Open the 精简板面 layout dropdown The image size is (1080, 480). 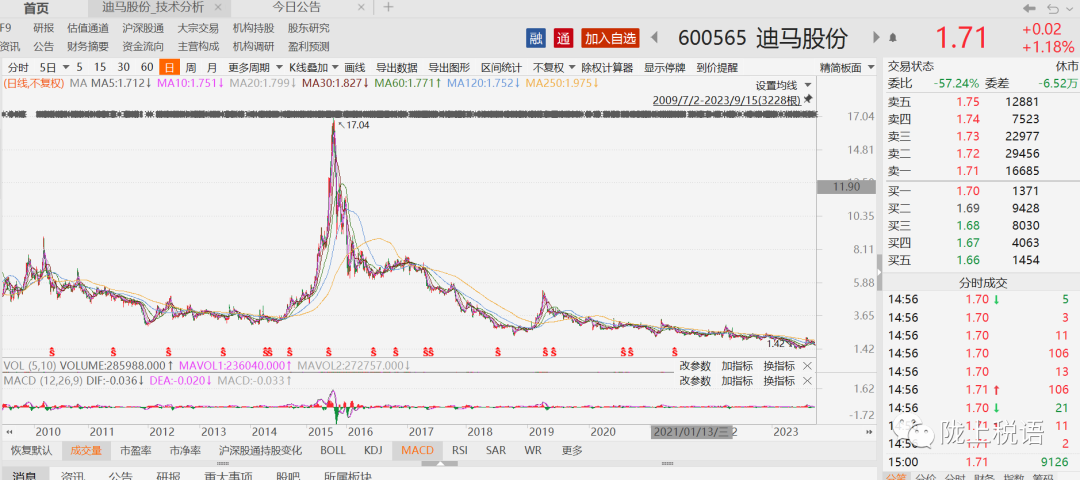pyautogui.click(x=871, y=67)
